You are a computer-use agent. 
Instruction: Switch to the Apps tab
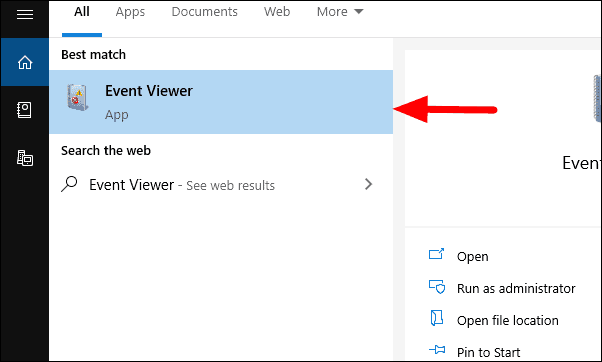coord(130,12)
